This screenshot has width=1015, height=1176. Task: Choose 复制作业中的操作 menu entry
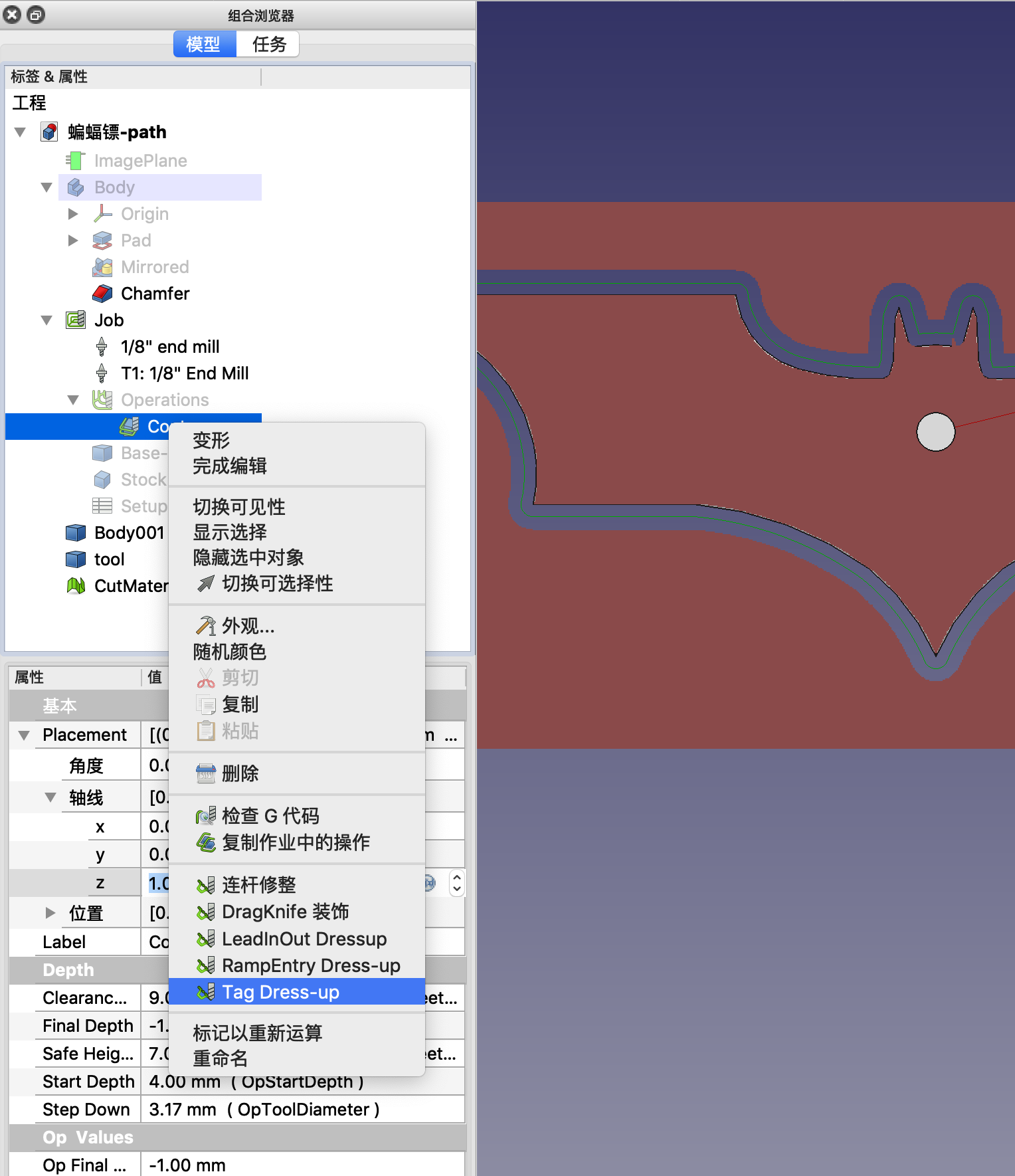coord(297,842)
